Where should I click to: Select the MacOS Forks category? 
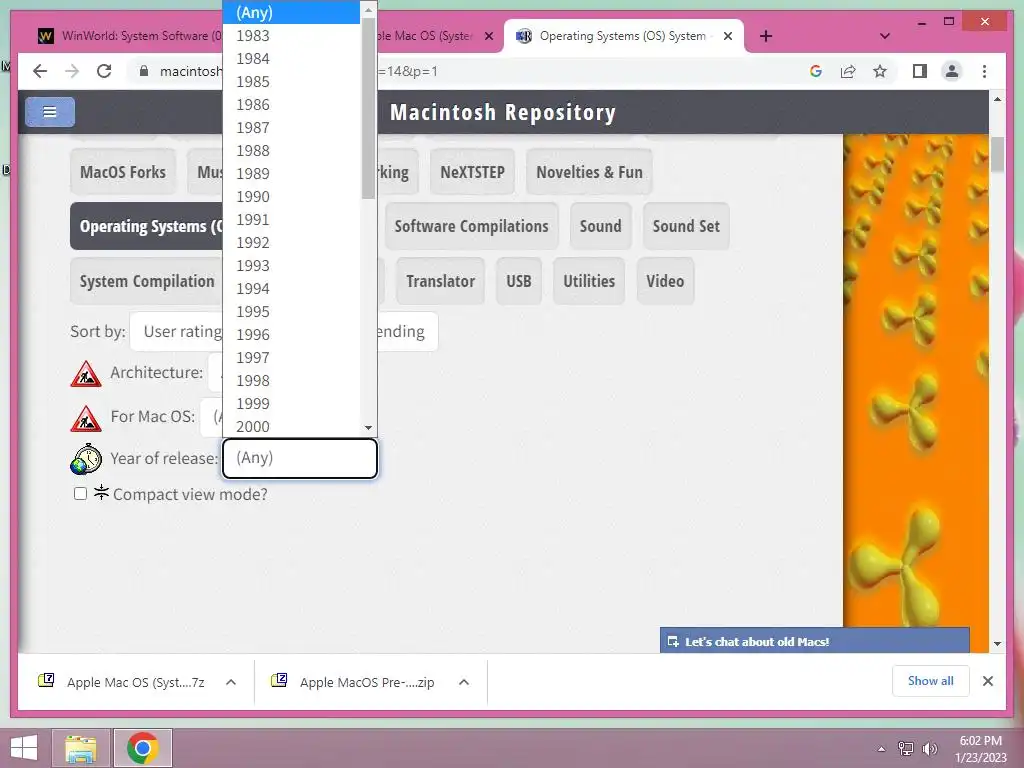pos(123,172)
